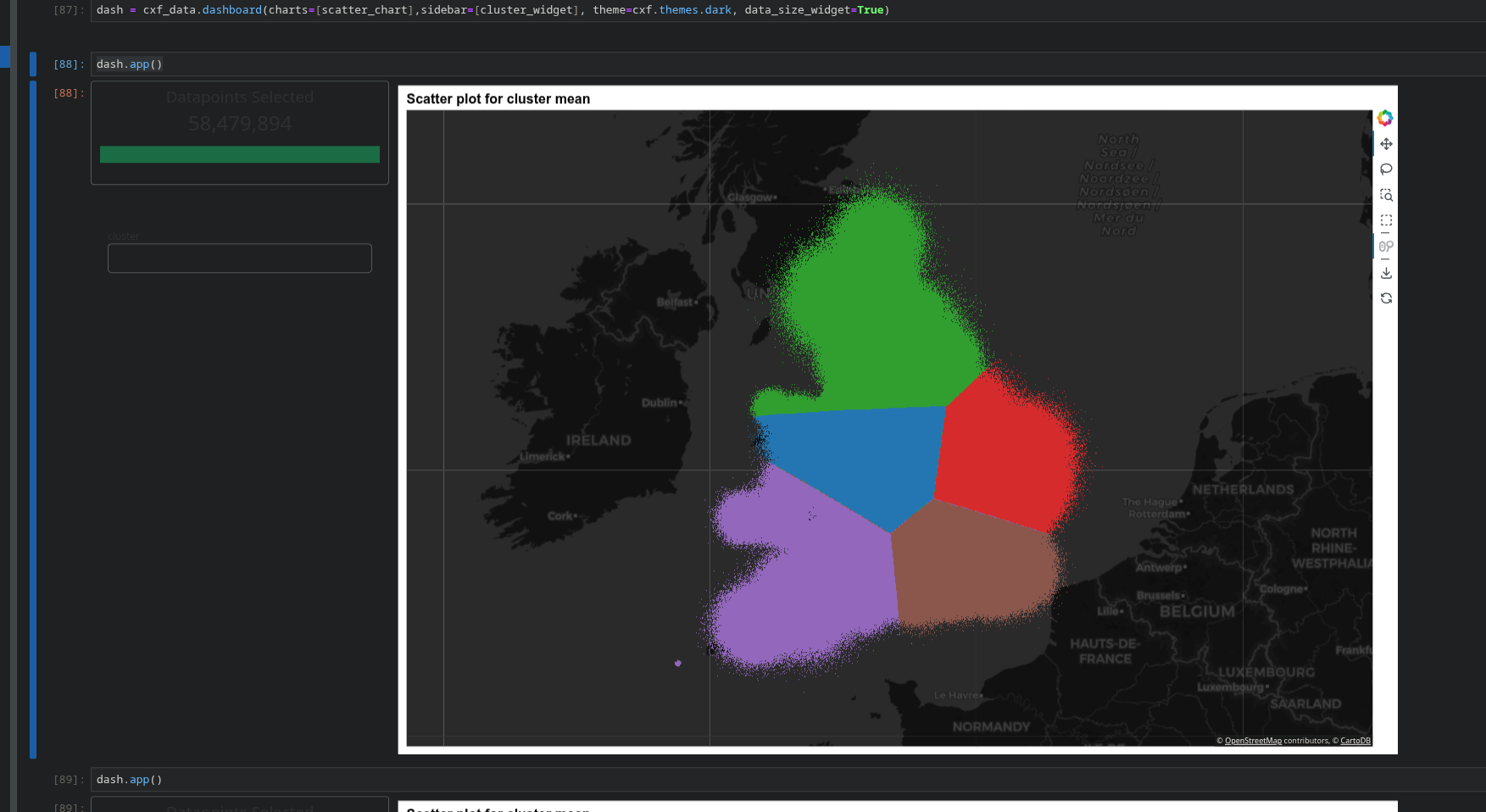Screen dimensions: 1486x812
Task: Open the OpenStreetMap attribution link
Action: (x=1253, y=741)
